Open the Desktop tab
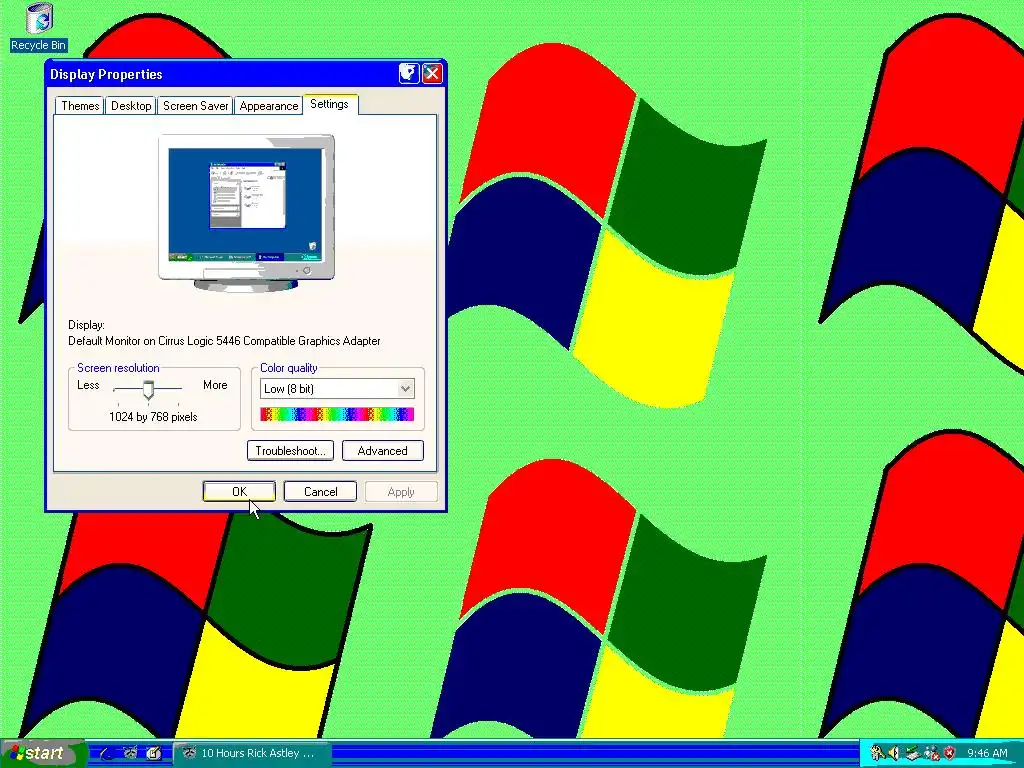The width and height of the screenshot is (1024, 768). 131,106
